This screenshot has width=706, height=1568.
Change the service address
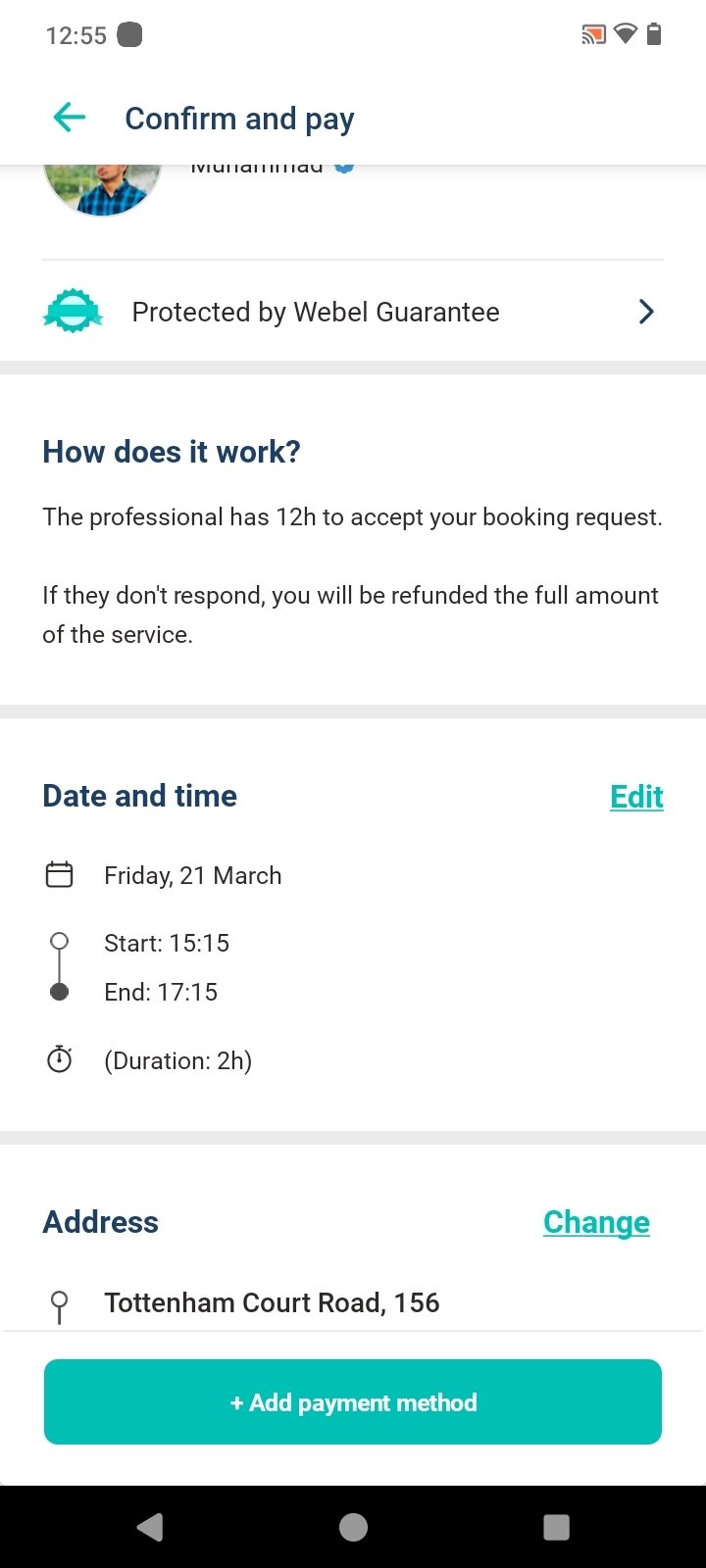[x=596, y=1222]
